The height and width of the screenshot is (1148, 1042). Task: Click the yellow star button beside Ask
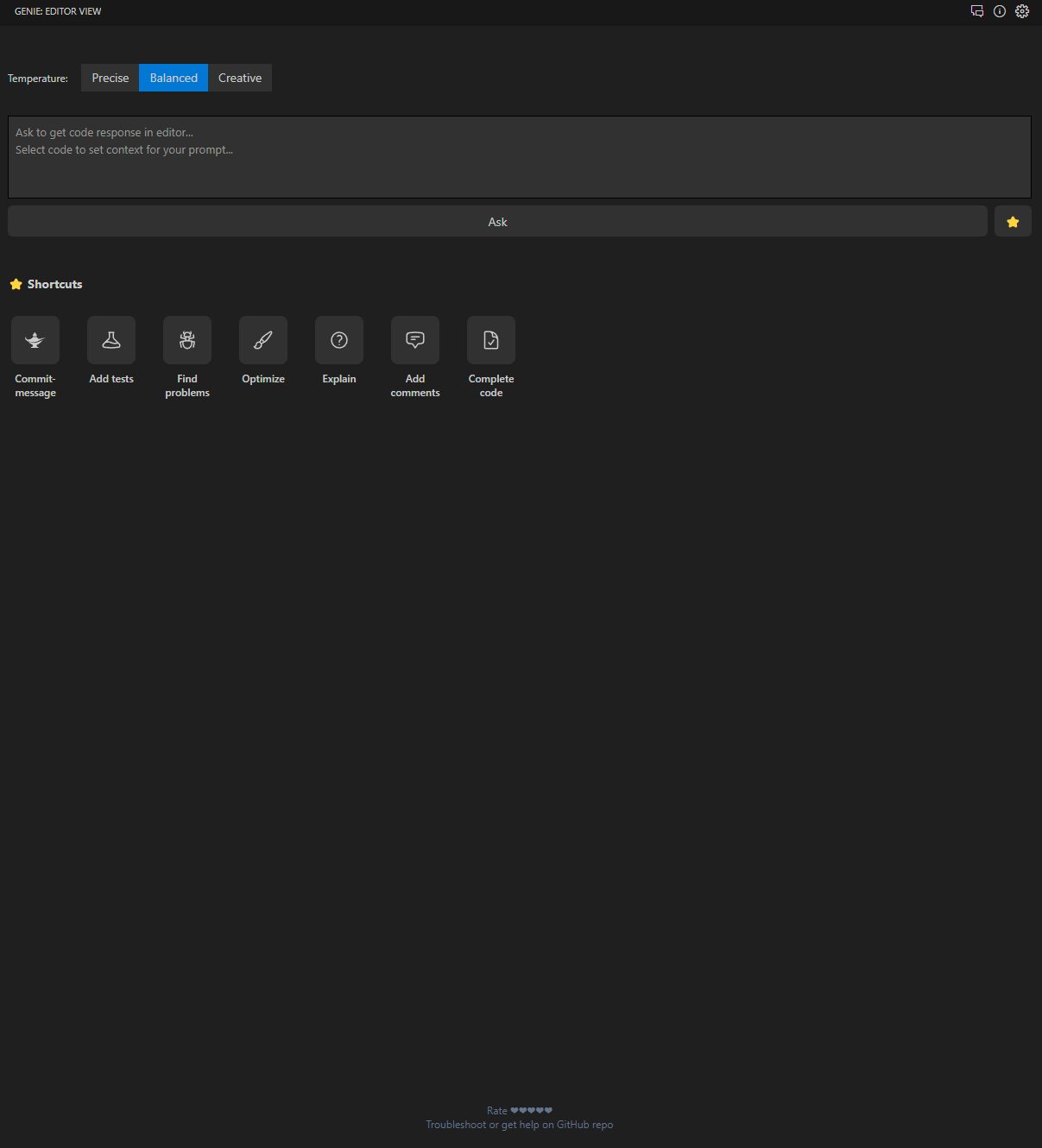coord(1013,222)
